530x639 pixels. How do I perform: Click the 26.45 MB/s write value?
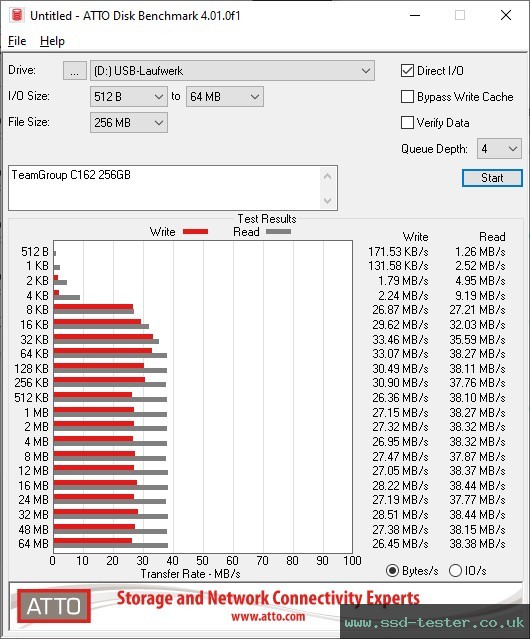[x=400, y=544]
